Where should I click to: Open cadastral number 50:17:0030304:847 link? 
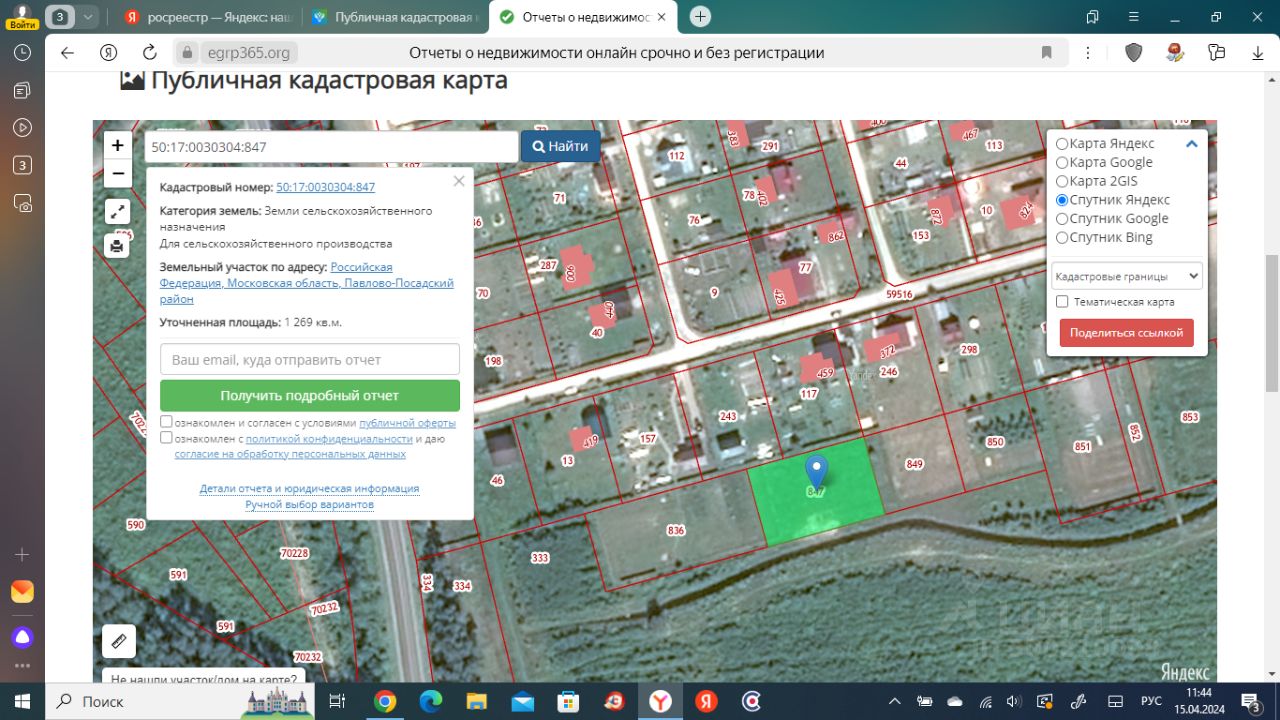coord(326,187)
